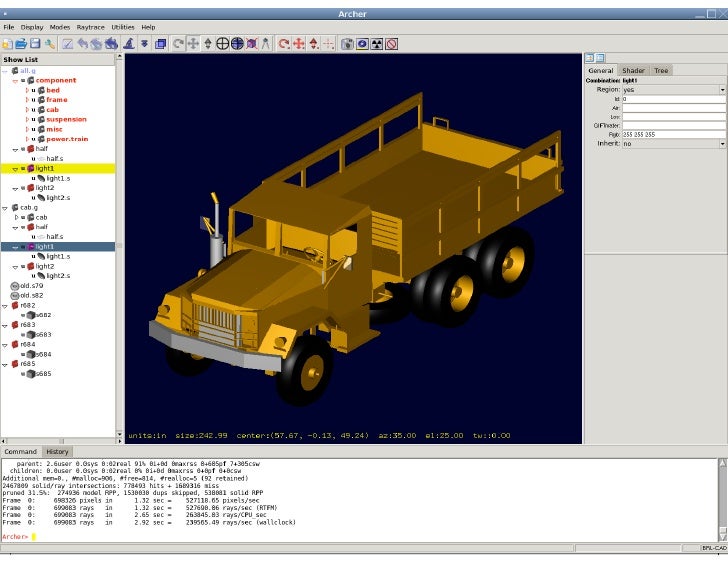Open the Raytrace menu
Image resolution: width=728 pixels, height=563 pixels.
pos(90,27)
